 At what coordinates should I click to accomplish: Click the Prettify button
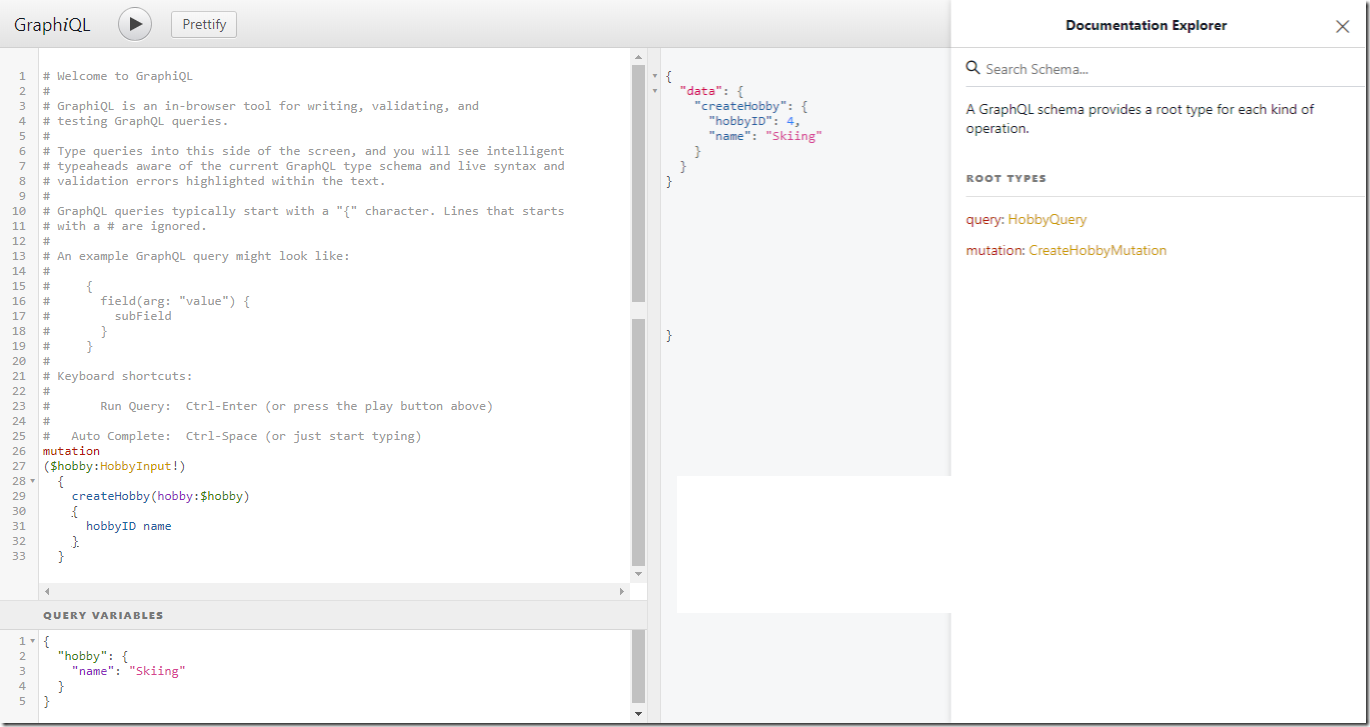[x=204, y=24]
